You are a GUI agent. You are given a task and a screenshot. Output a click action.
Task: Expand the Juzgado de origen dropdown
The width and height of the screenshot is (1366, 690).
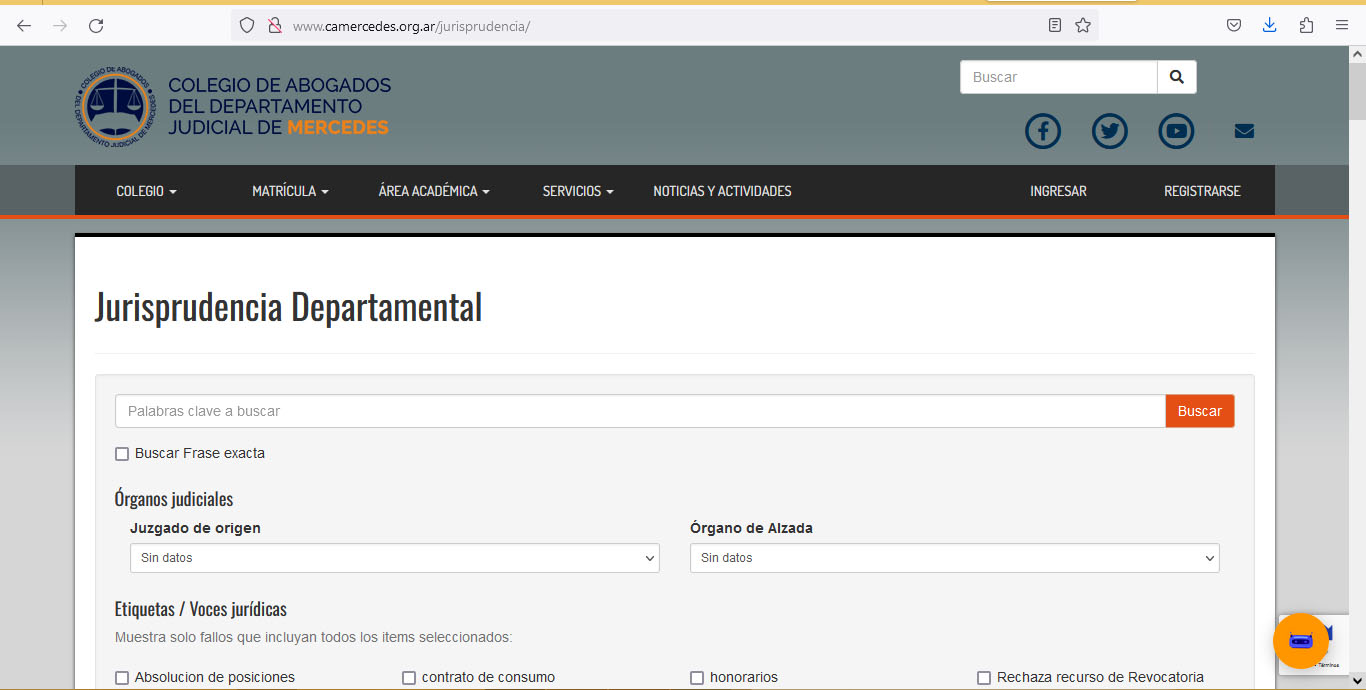tap(394, 558)
